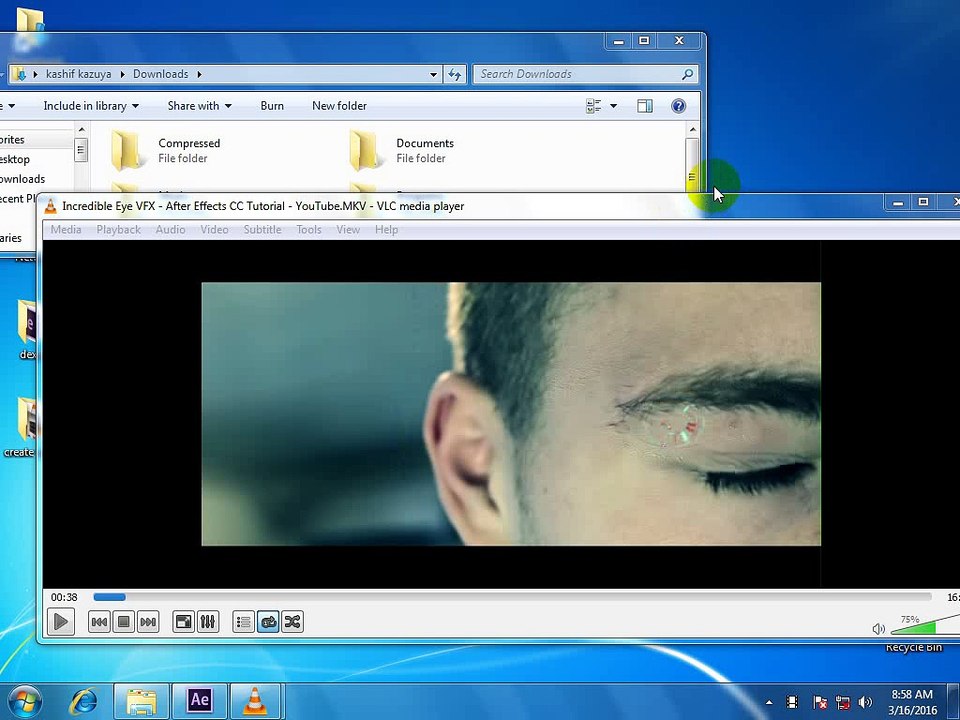Skip to previous media in VLC

click(99, 622)
